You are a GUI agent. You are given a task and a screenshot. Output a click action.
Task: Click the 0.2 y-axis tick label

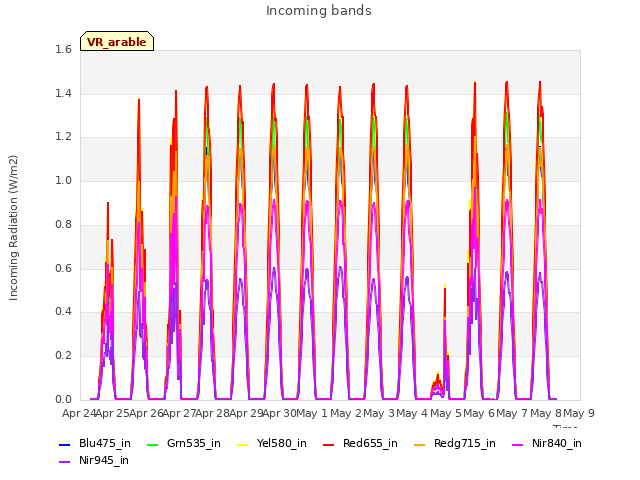(63, 356)
